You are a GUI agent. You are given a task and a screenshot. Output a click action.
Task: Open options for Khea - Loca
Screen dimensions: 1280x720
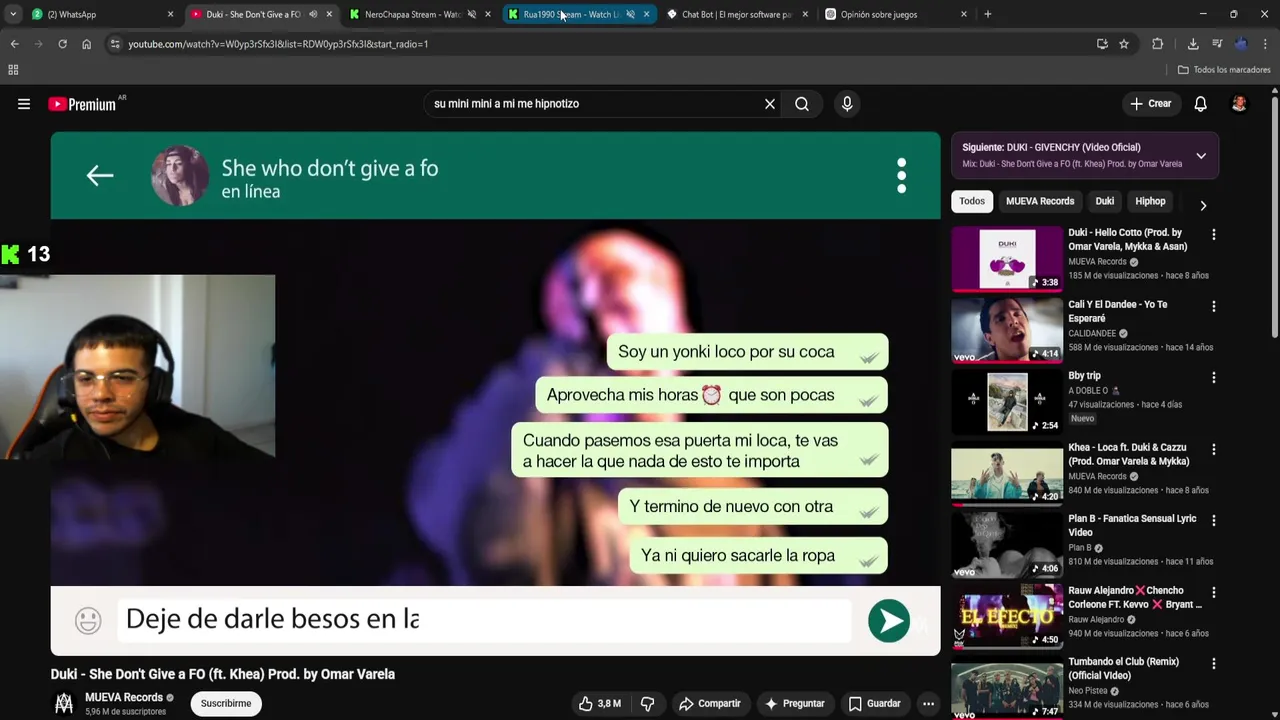click(1214, 450)
